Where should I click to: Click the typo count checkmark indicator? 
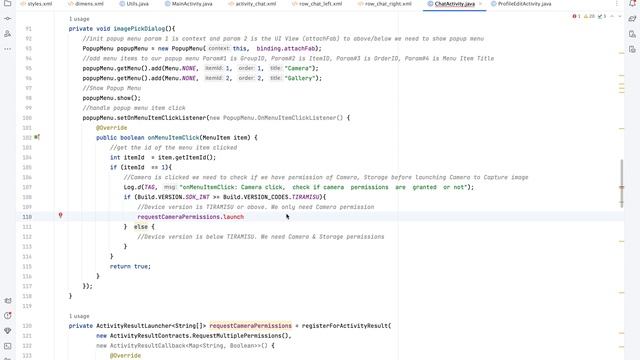602,16
